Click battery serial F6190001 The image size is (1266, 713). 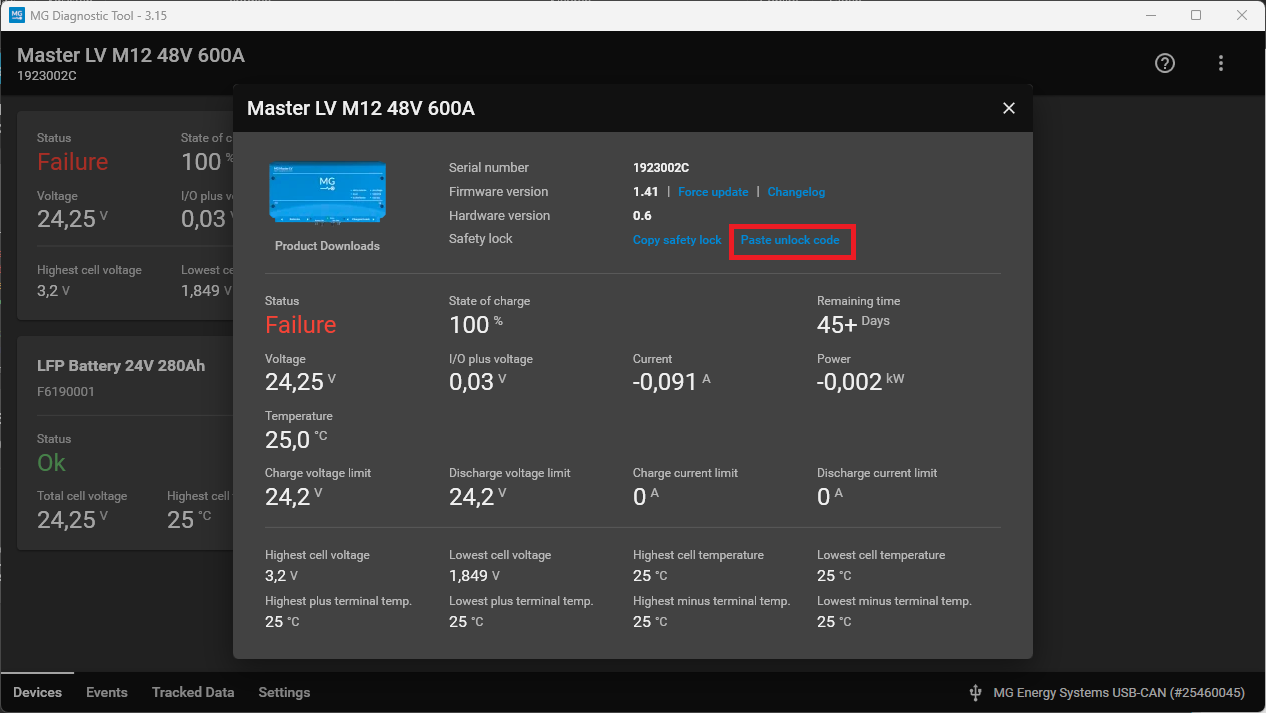66,392
